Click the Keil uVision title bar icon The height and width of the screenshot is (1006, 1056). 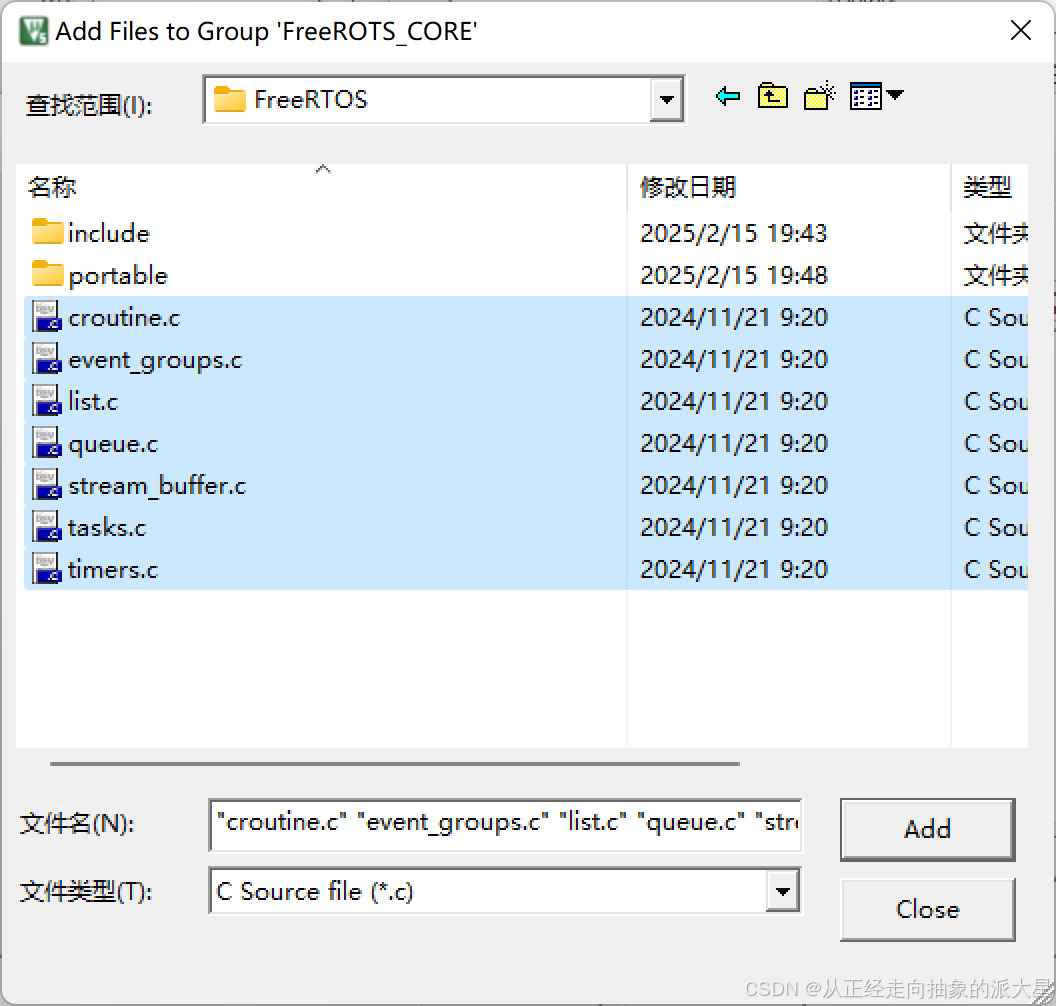pyautogui.click(x=33, y=31)
